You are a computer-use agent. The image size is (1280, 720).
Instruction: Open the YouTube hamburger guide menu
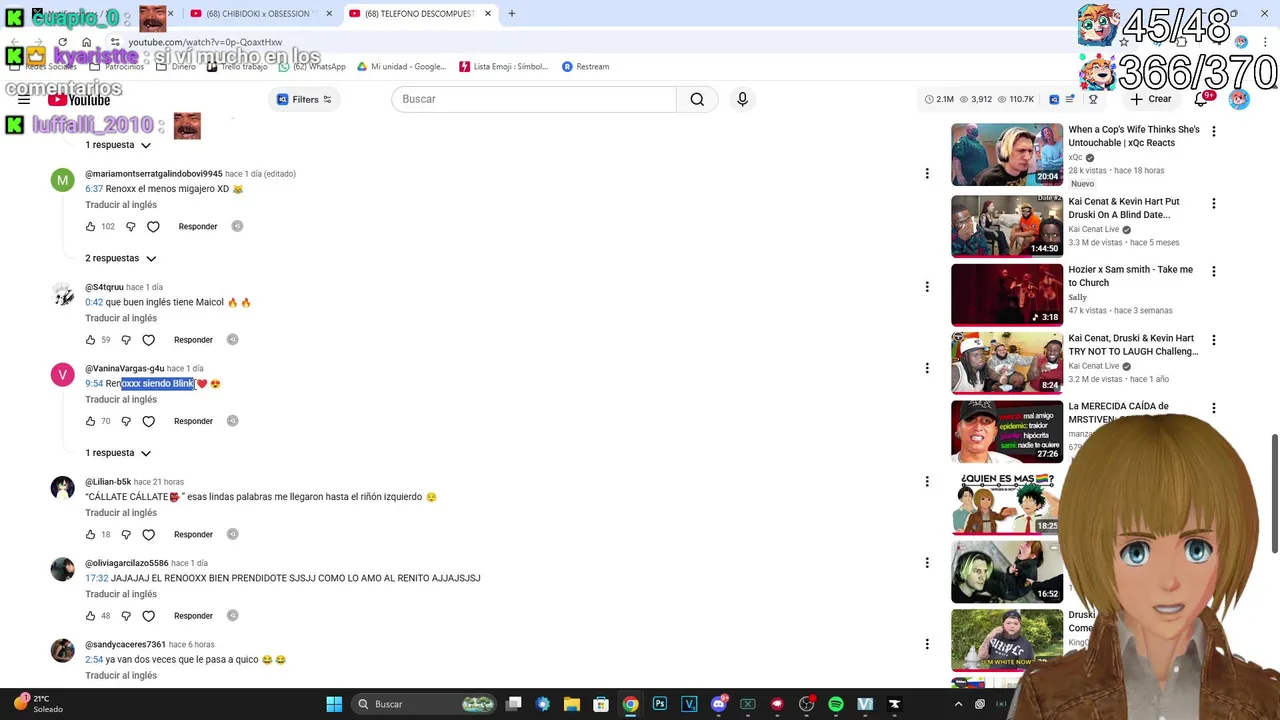click(24, 100)
